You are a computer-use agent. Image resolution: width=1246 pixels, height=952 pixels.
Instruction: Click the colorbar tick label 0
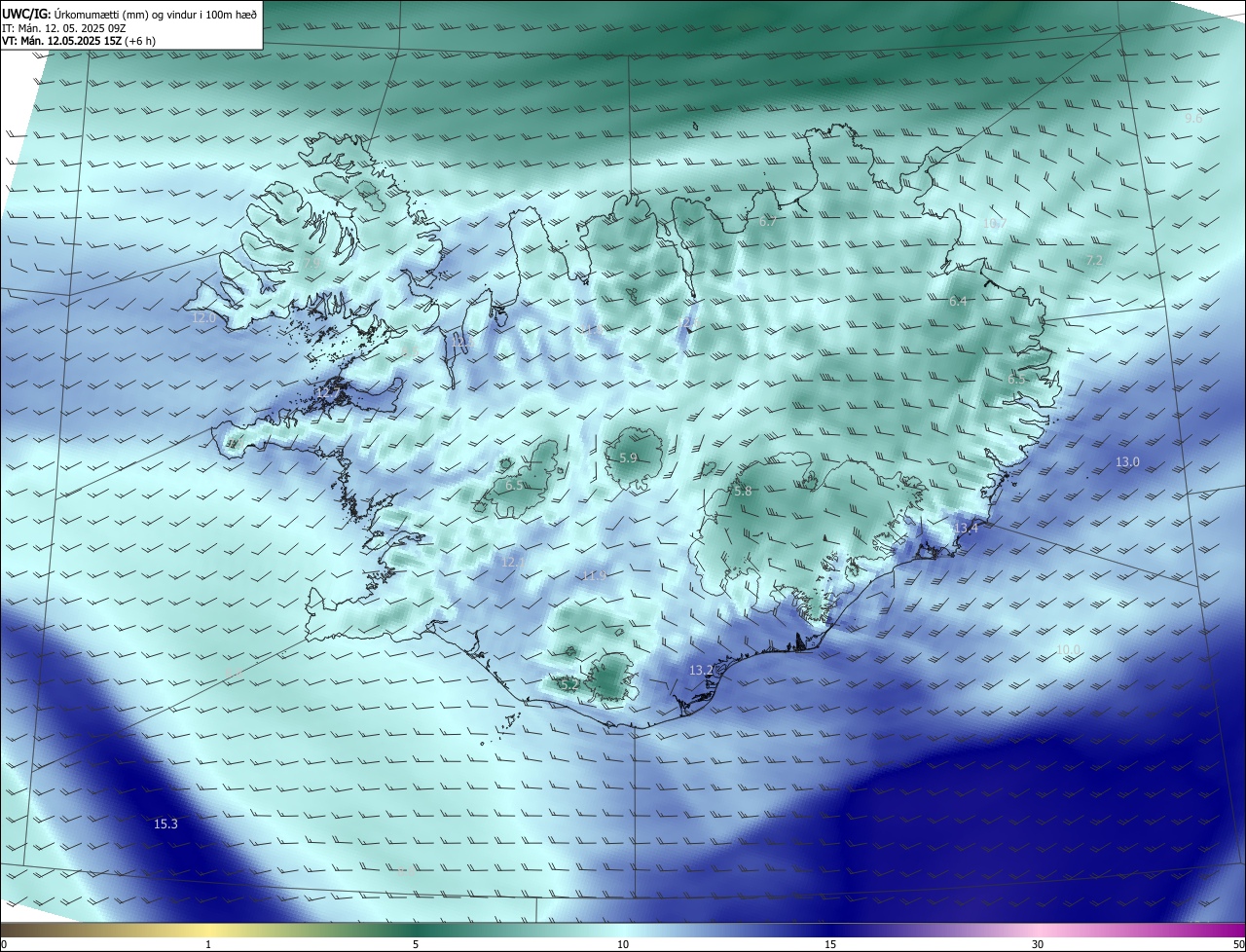click(x=3, y=944)
